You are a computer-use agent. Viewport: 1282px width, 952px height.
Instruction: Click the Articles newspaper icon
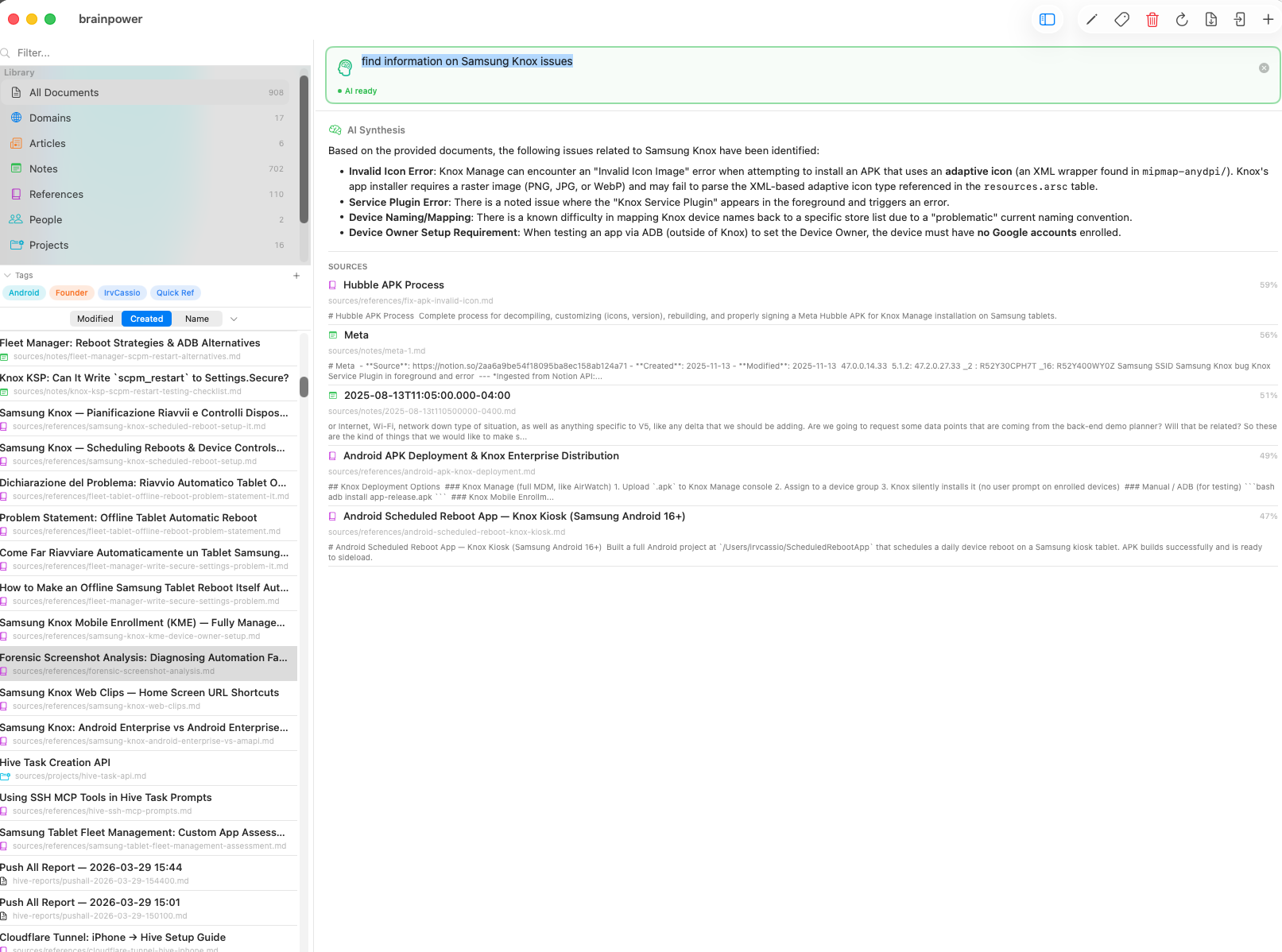pyautogui.click(x=16, y=143)
